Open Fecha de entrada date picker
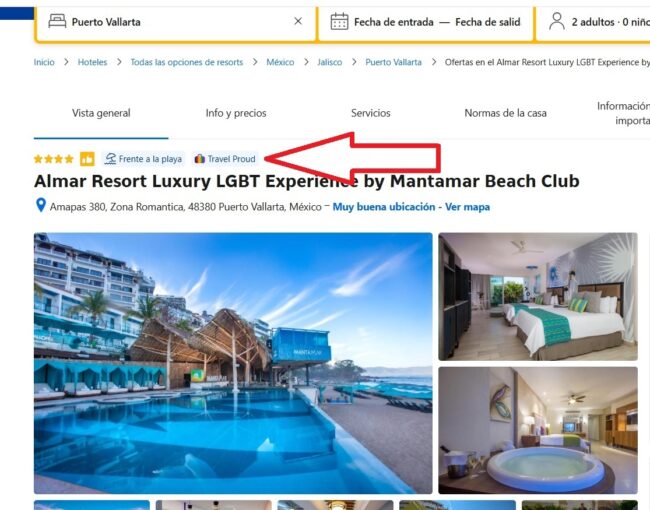The image size is (650, 510). [x=393, y=22]
